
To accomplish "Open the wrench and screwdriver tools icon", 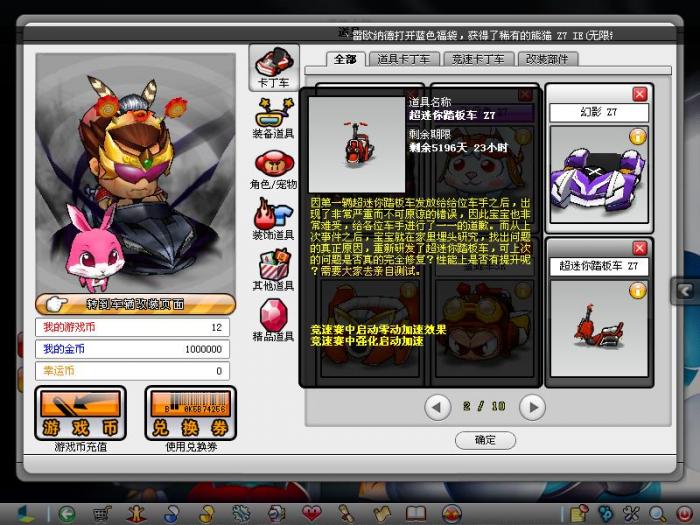I will 632,514.
